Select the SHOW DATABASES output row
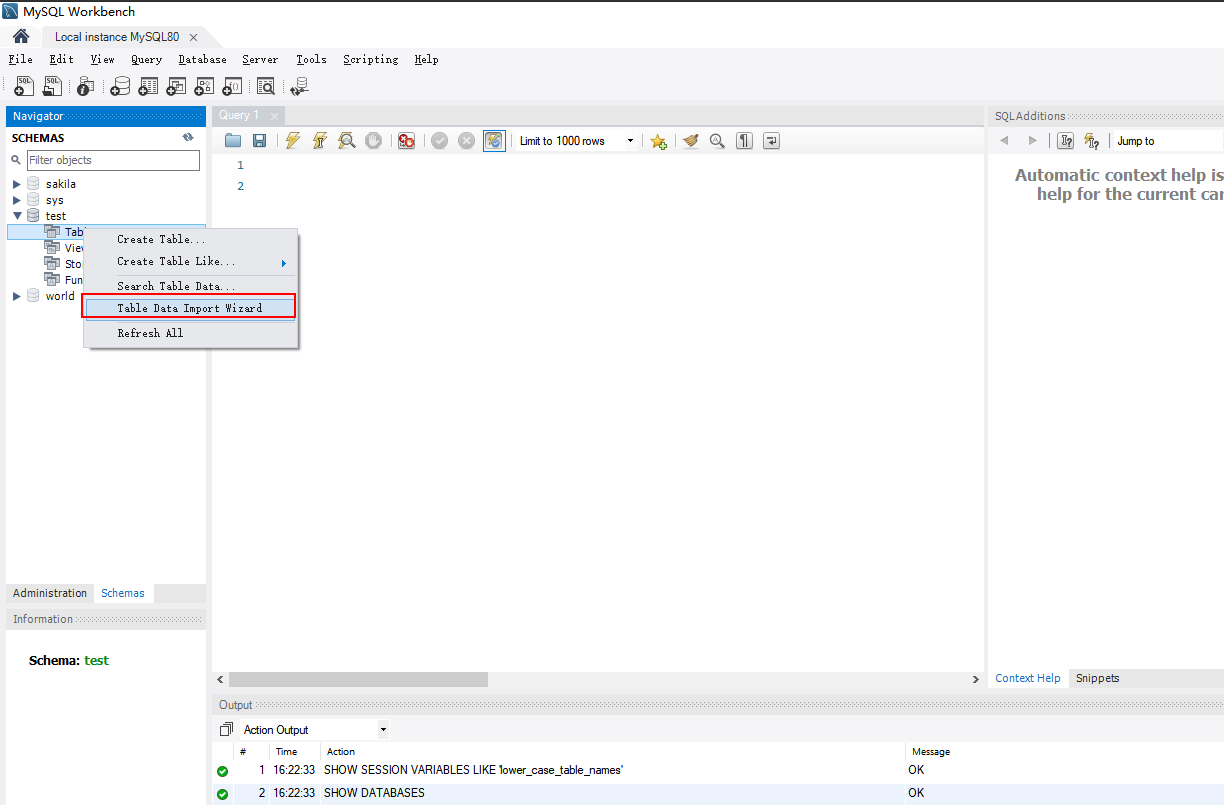 click(x=718, y=793)
